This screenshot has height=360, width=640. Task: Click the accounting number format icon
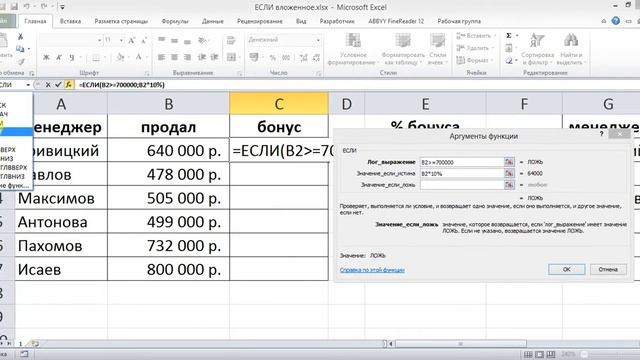click(x=254, y=58)
